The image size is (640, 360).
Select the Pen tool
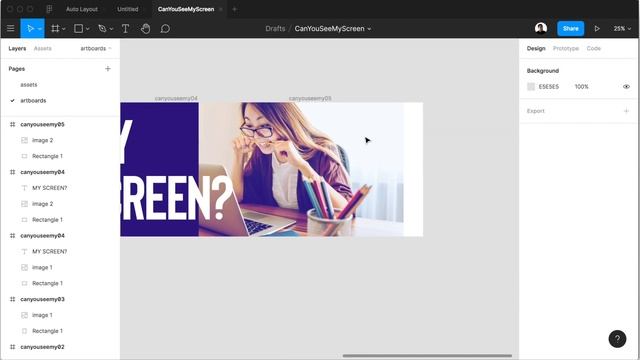[102, 29]
